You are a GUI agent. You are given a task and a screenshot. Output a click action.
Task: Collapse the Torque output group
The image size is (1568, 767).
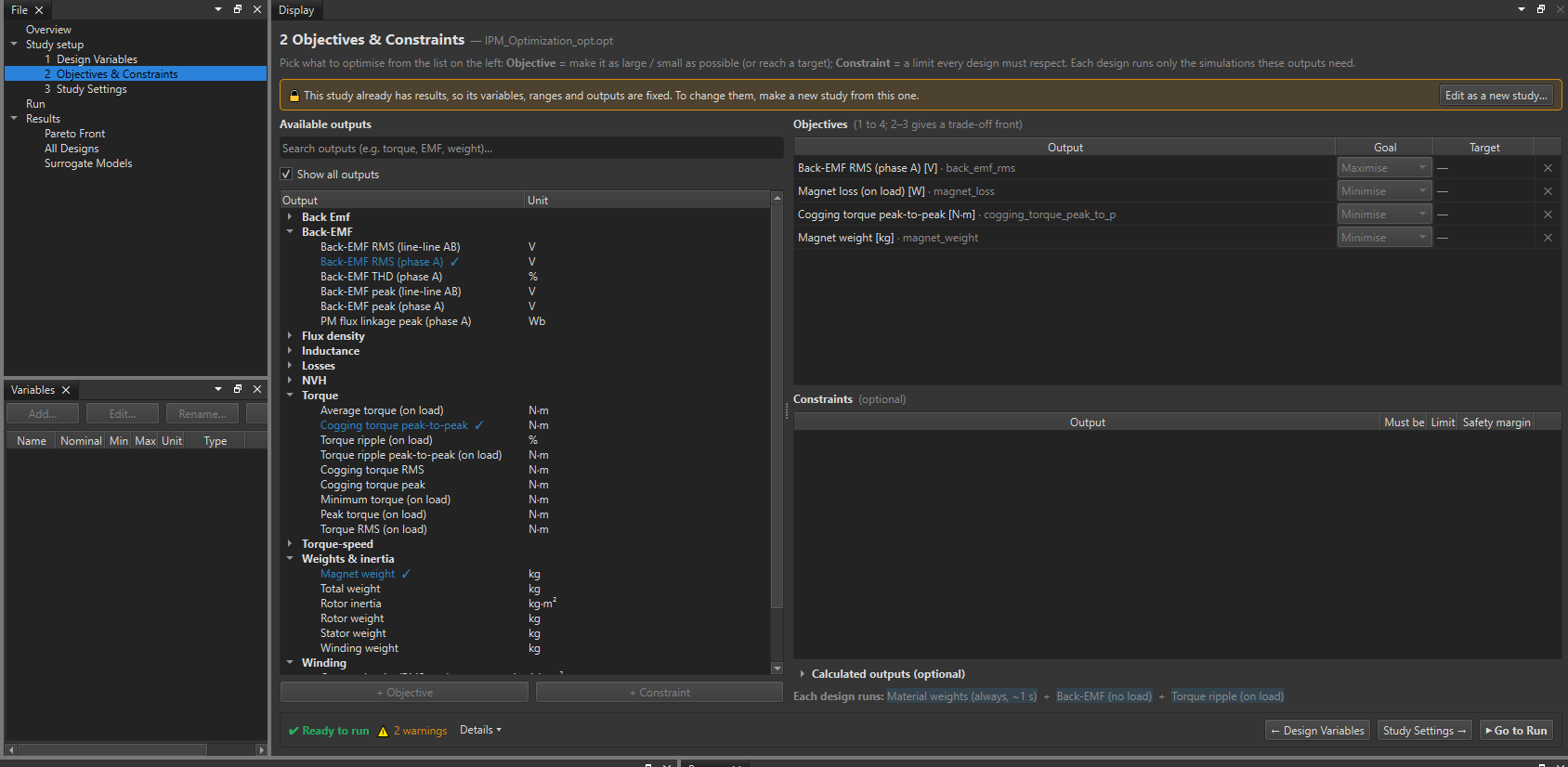coord(290,396)
